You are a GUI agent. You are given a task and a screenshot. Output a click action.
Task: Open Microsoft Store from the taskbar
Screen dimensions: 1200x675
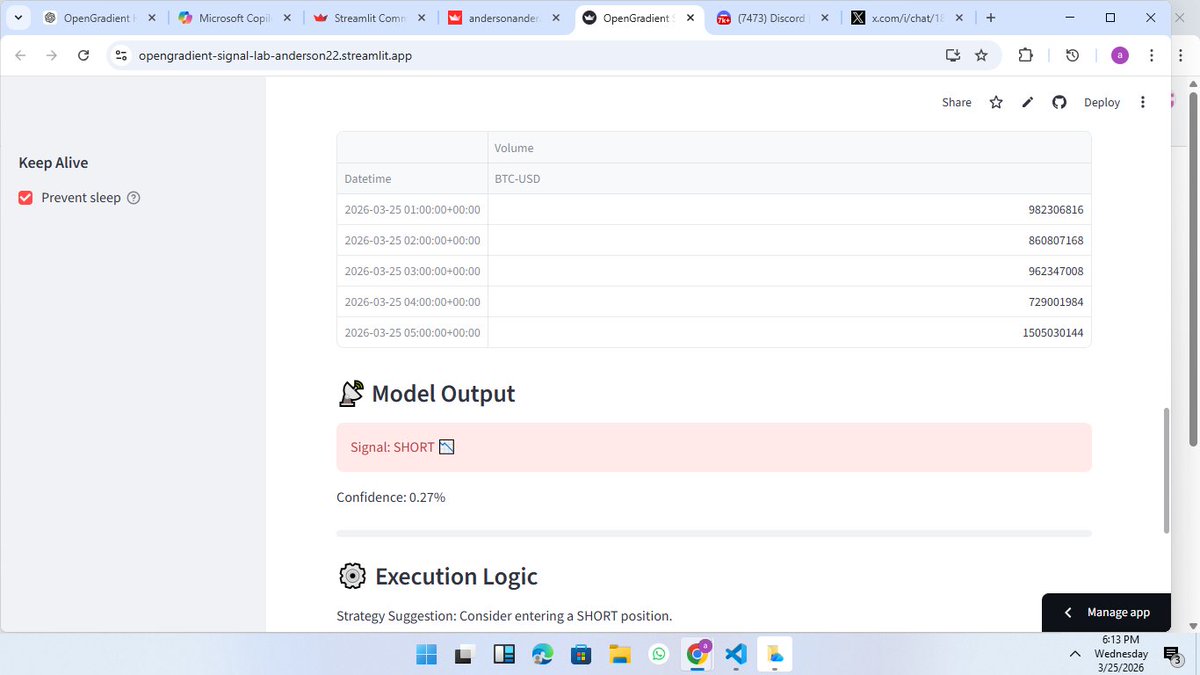pos(581,655)
